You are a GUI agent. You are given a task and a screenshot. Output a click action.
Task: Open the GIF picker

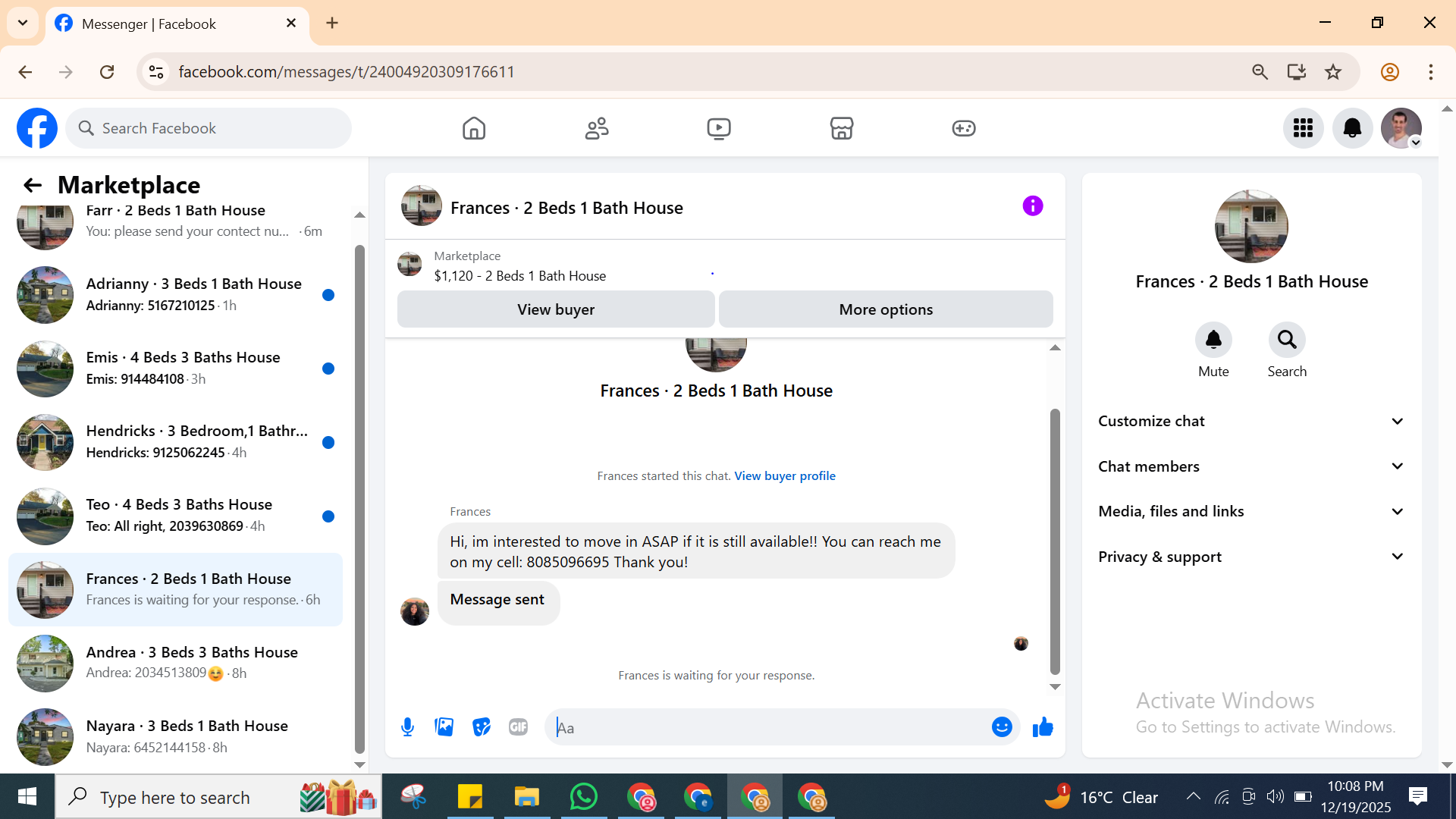point(518,727)
